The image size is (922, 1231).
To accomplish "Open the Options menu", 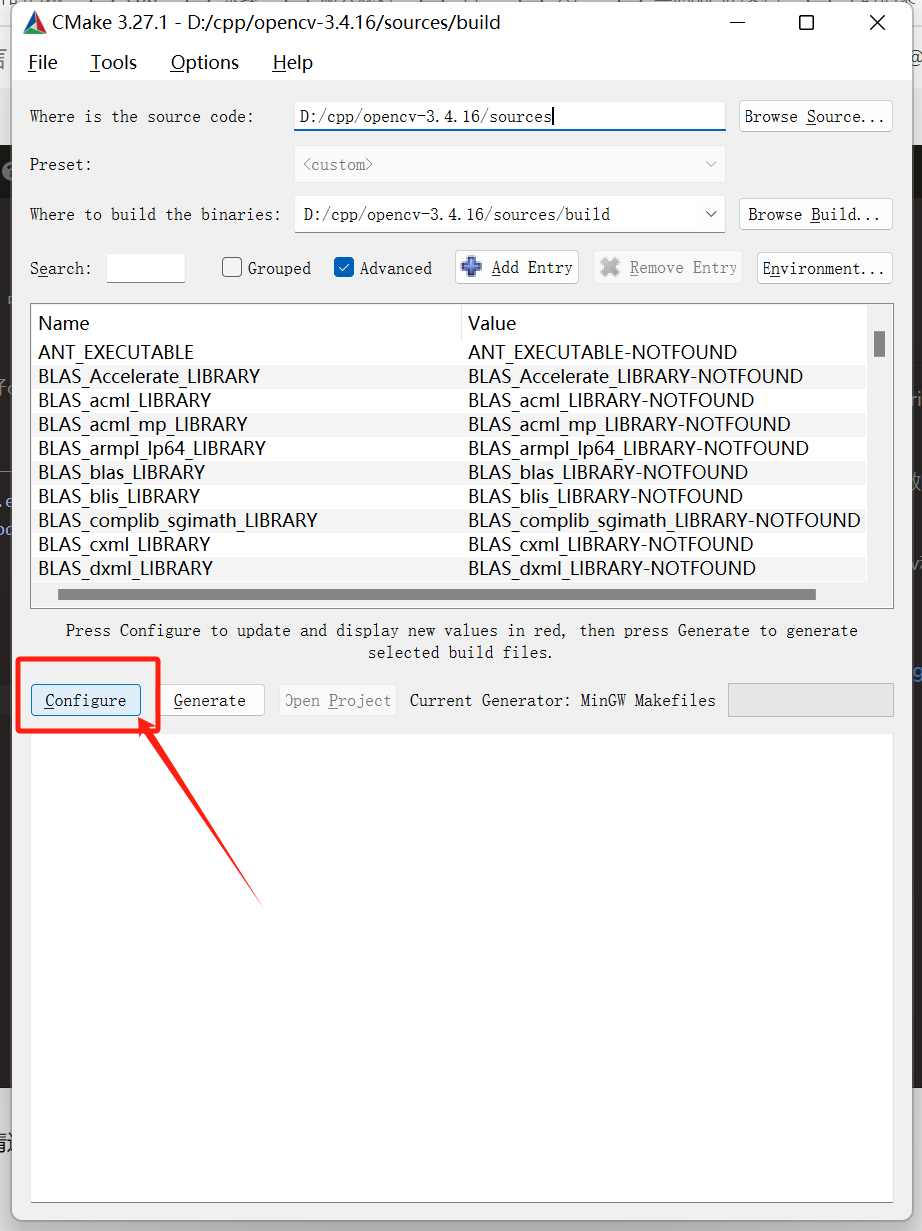I will [205, 62].
